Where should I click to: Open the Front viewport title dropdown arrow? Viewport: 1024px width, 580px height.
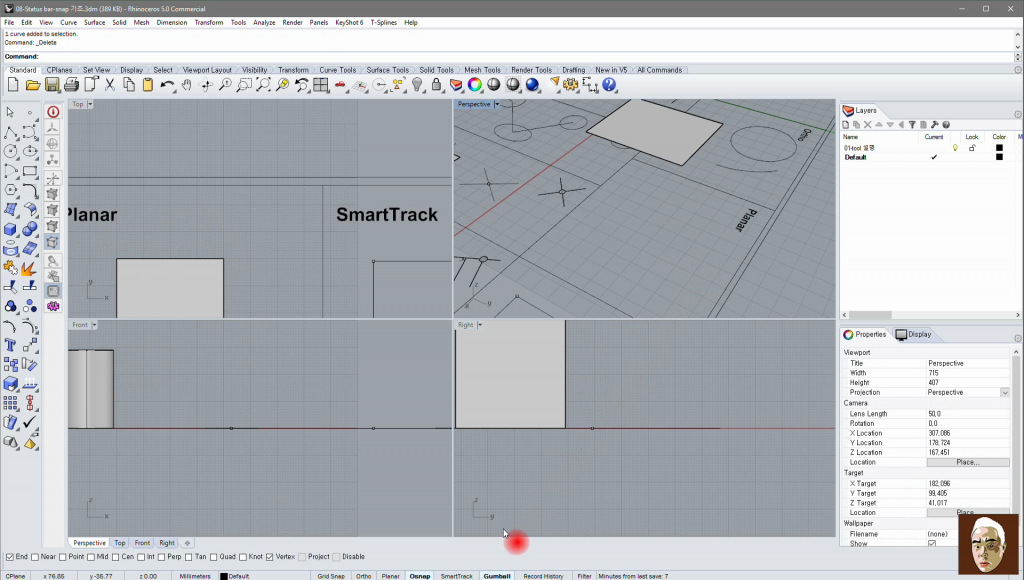click(94, 325)
